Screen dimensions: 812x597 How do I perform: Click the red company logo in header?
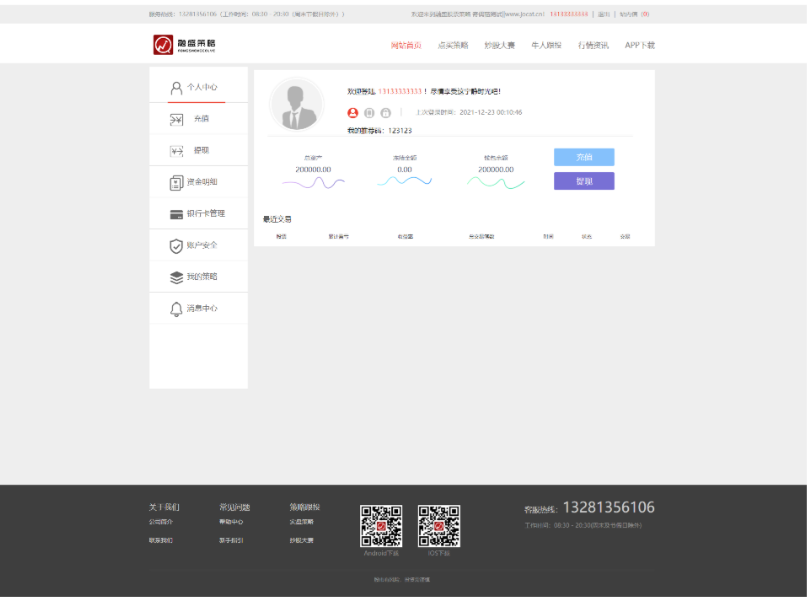(163, 45)
